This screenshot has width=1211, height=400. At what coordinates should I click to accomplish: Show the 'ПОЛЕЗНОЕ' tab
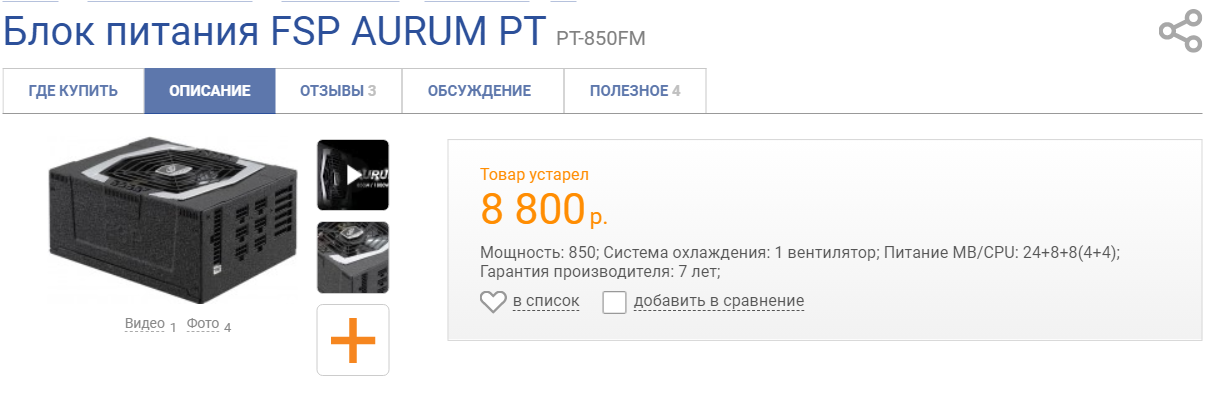click(634, 91)
